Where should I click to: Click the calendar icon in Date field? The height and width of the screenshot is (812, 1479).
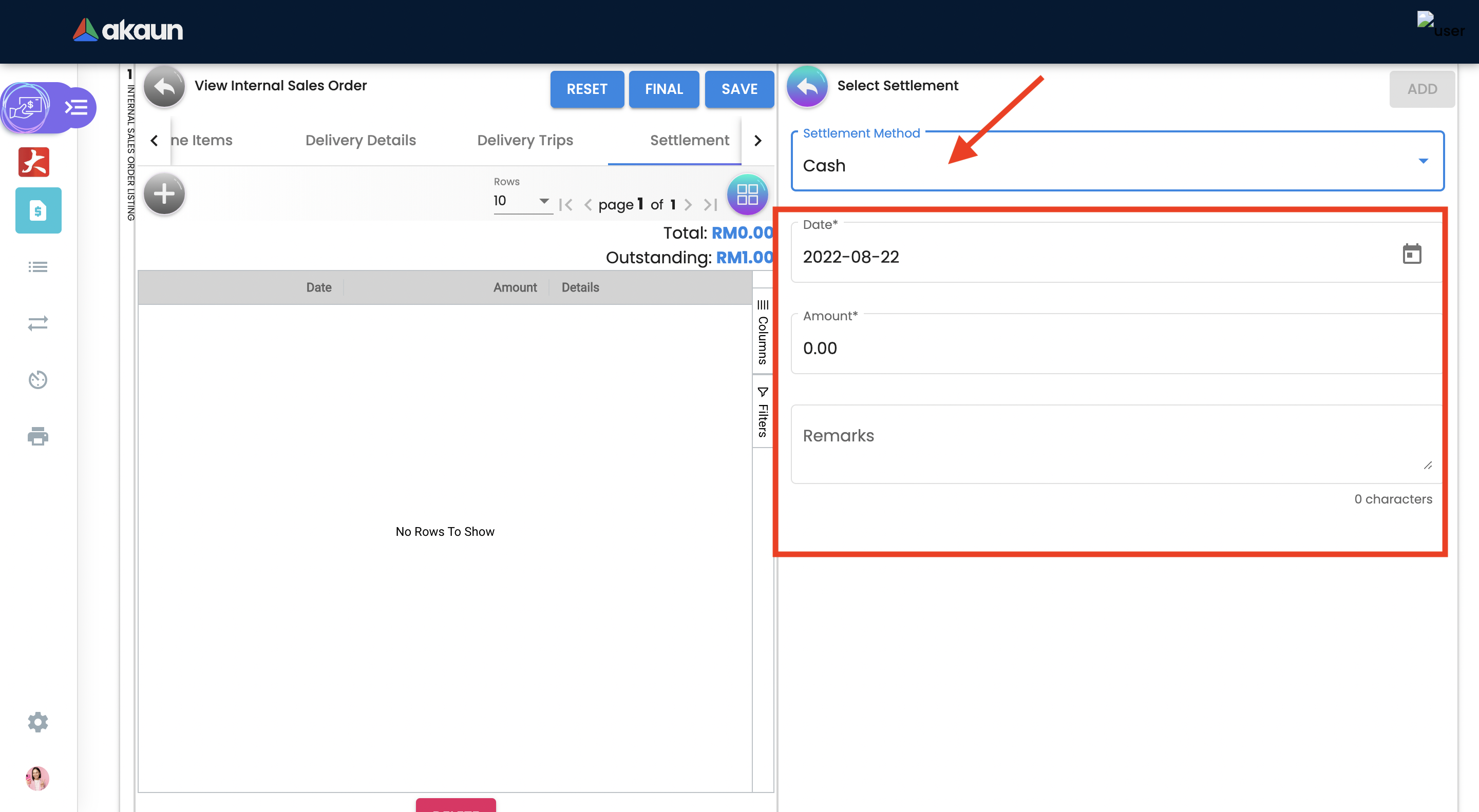[1411, 254]
